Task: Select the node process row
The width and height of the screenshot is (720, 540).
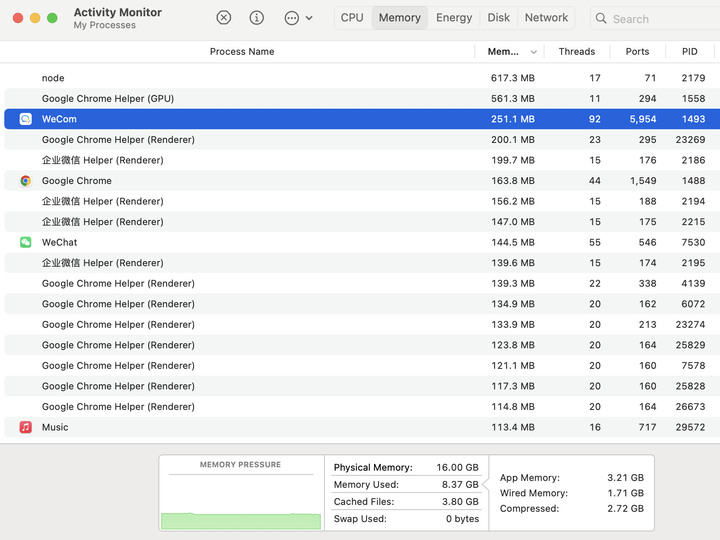Action: (362, 78)
